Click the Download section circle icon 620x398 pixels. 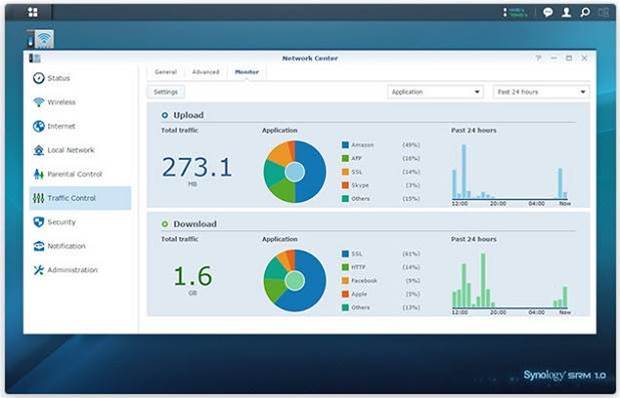tap(164, 224)
